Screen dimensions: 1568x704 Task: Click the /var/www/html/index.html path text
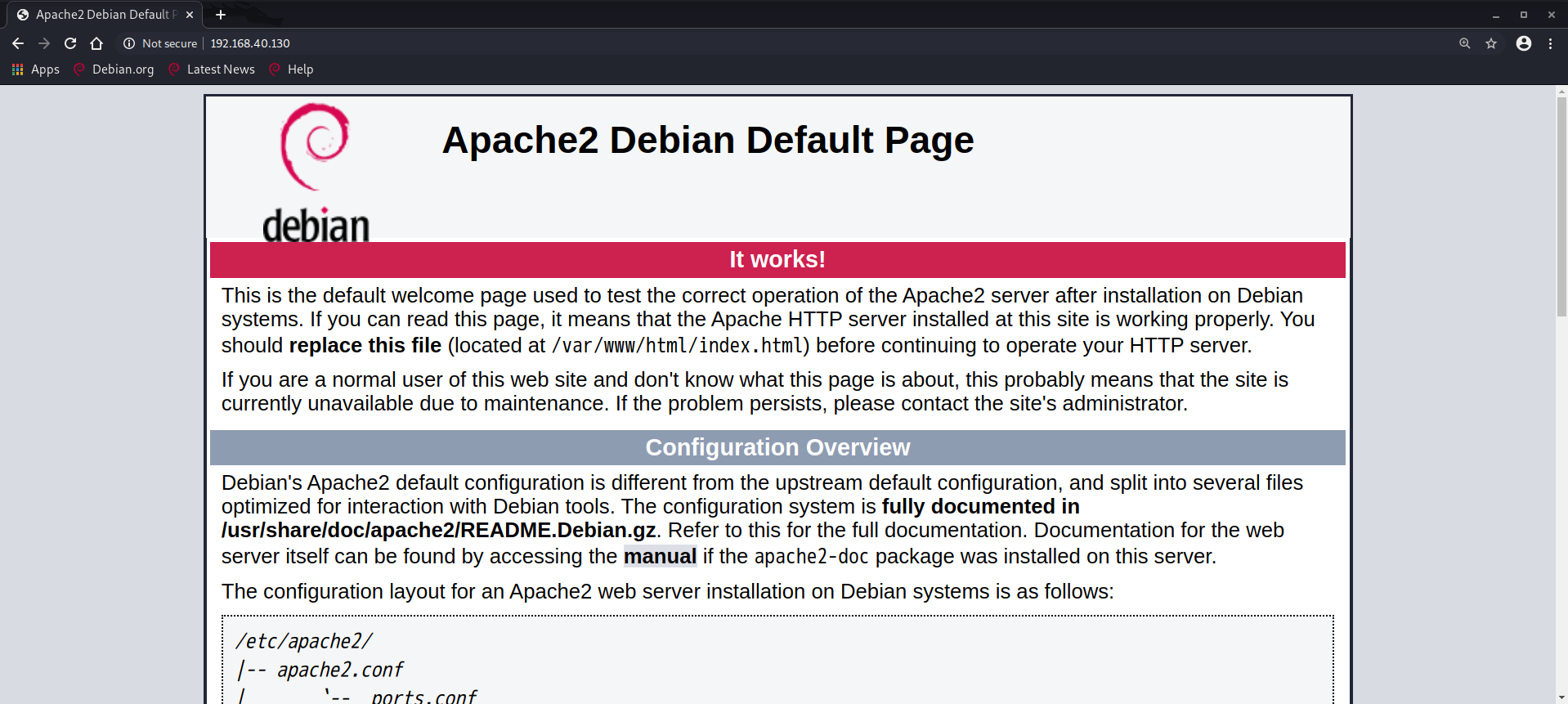coord(677,346)
